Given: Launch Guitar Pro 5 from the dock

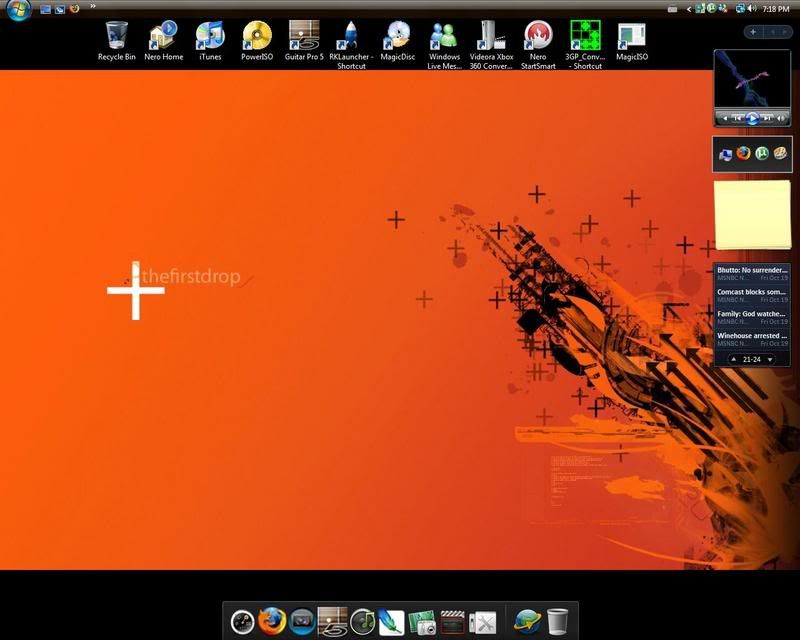Looking at the screenshot, I should click(x=332, y=622).
